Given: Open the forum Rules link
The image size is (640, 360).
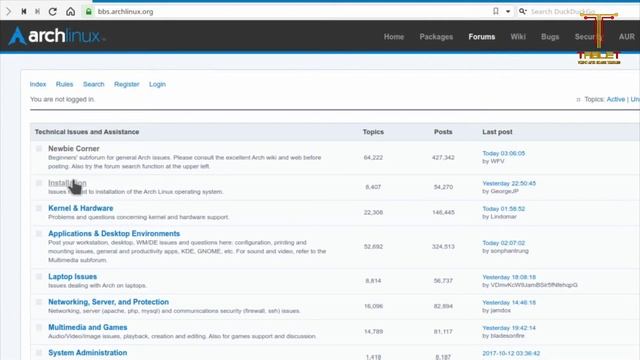Looking at the screenshot, I should pyautogui.click(x=64, y=84).
